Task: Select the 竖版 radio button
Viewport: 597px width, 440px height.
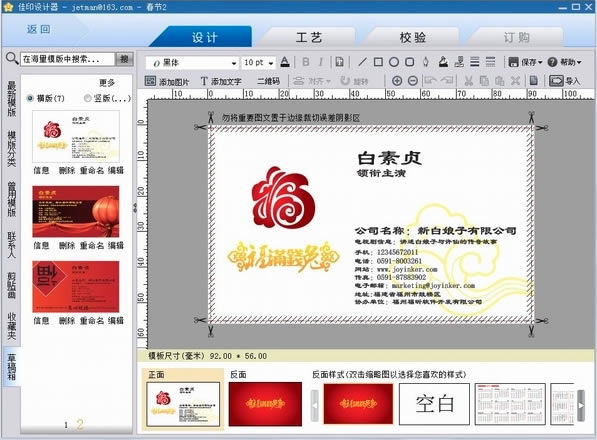Action: pyautogui.click(x=87, y=98)
